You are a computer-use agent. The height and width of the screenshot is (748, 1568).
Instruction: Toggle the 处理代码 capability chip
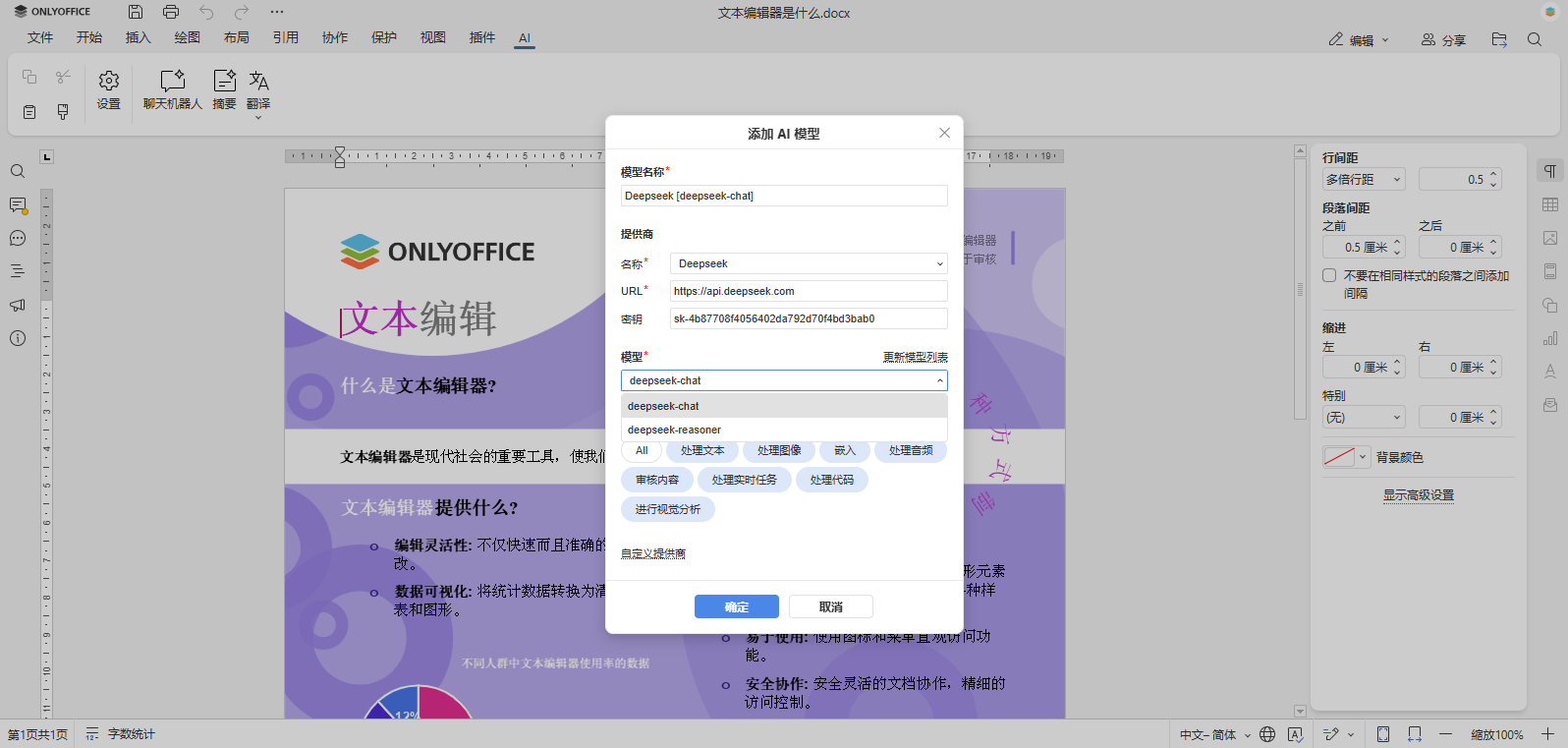832,480
